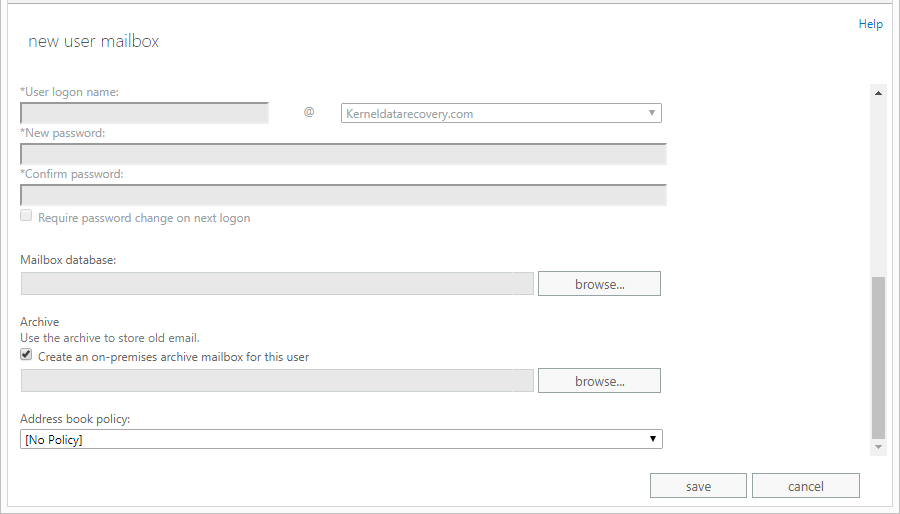The image size is (900, 514).
Task: Click the scrollbar up arrow
Action: [x=879, y=93]
